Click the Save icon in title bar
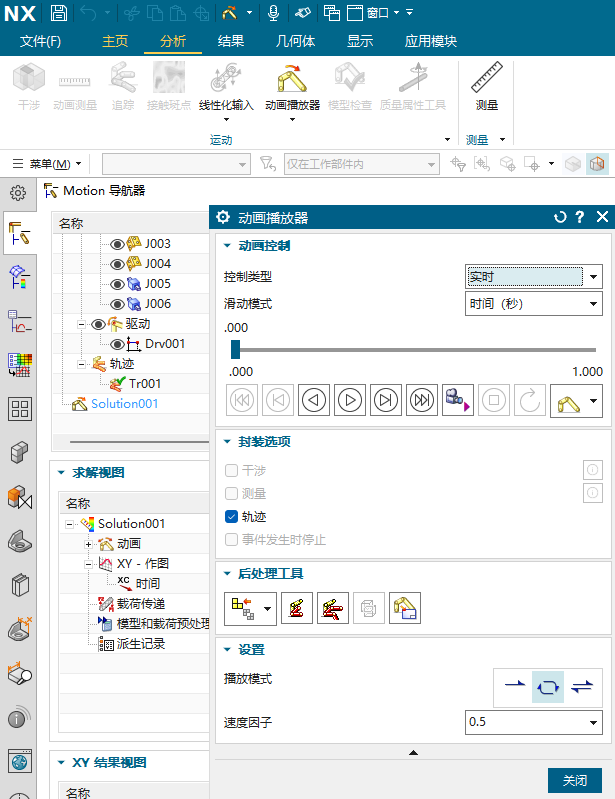 (59, 13)
